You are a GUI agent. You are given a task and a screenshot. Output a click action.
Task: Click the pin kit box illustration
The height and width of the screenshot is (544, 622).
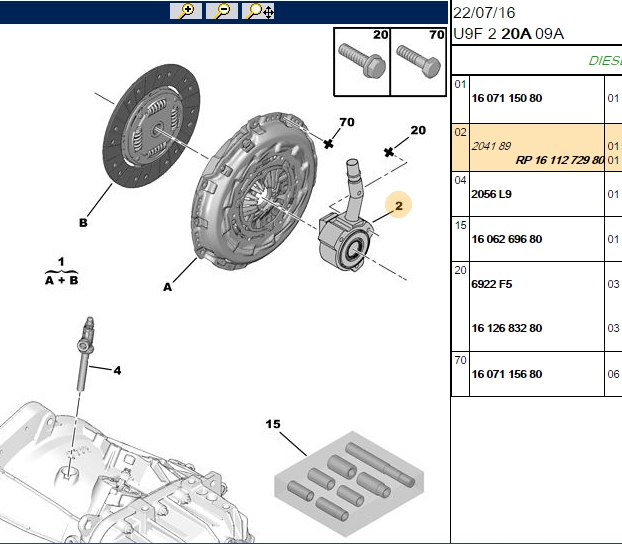tap(349, 484)
